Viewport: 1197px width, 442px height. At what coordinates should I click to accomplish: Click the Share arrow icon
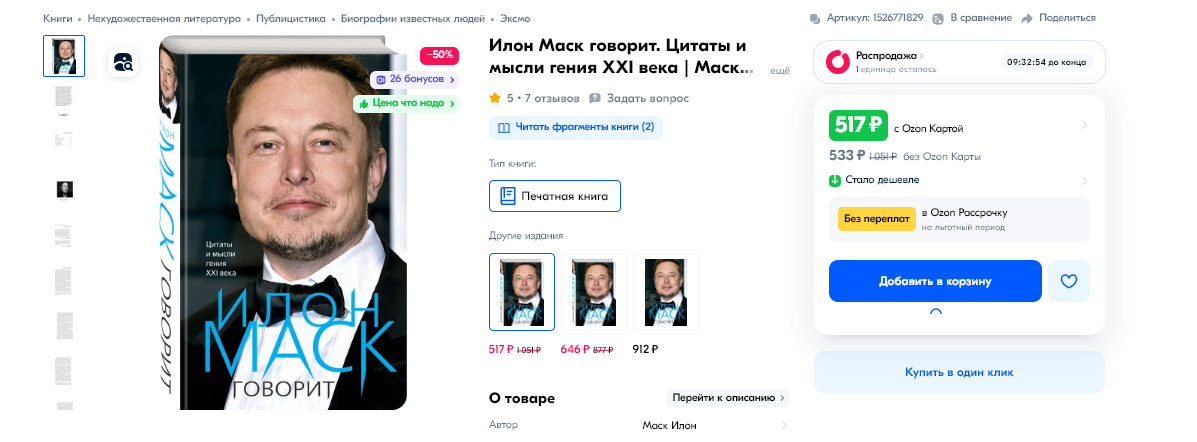1027,18
